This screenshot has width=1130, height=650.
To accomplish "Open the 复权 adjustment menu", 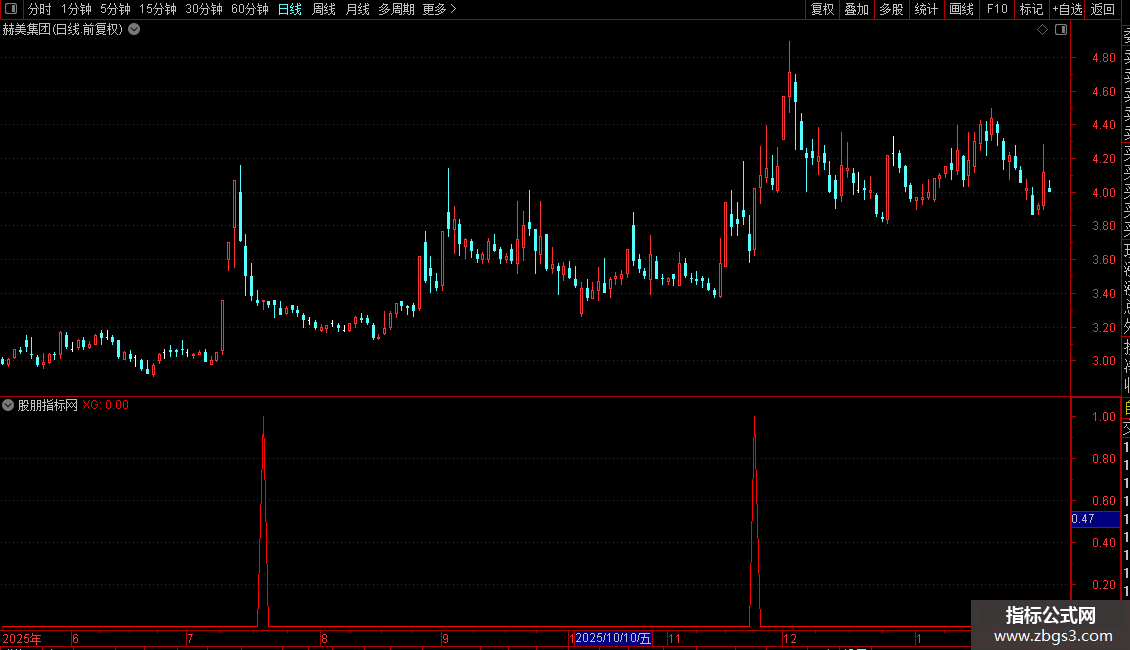I will click(822, 9).
